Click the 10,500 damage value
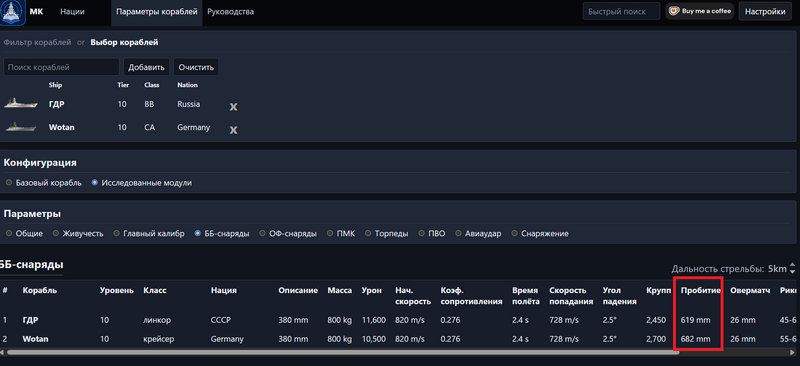The width and height of the screenshot is (800, 366). coord(373,339)
